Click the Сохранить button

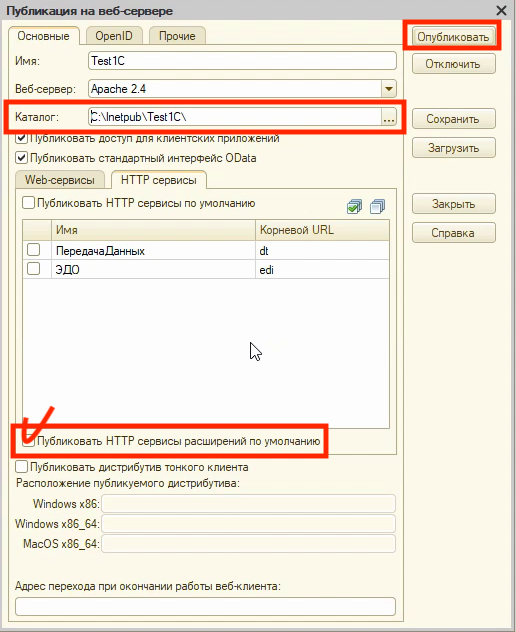[x=454, y=119]
